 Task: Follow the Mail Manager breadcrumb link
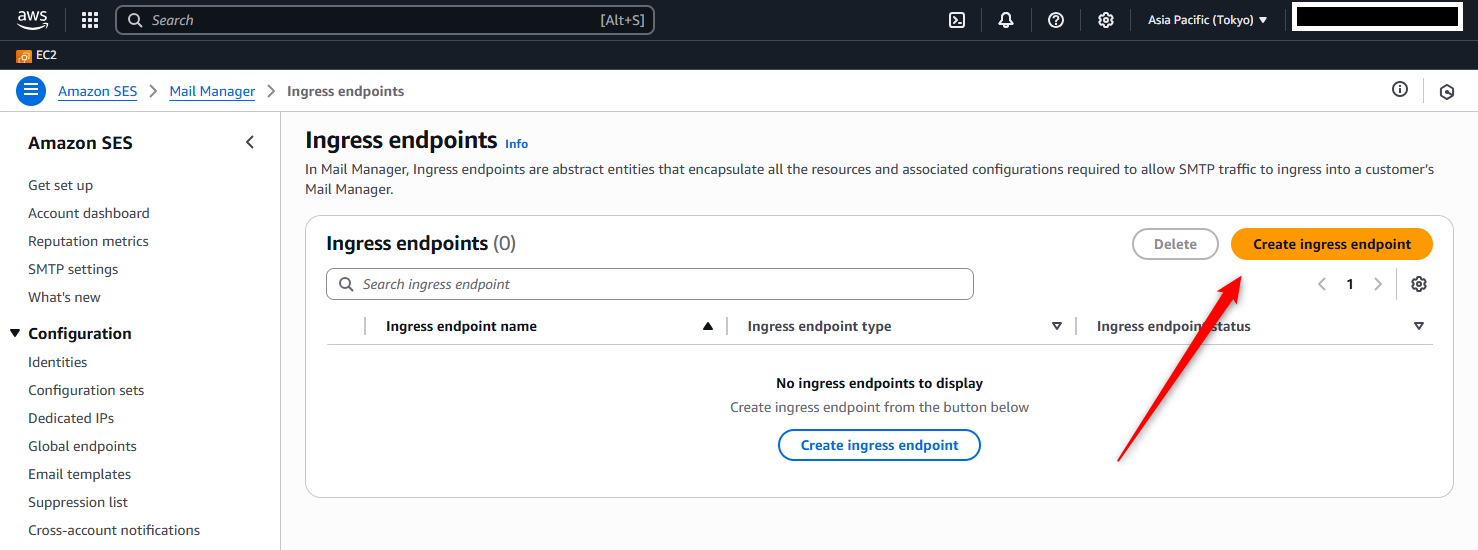[x=212, y=91]
